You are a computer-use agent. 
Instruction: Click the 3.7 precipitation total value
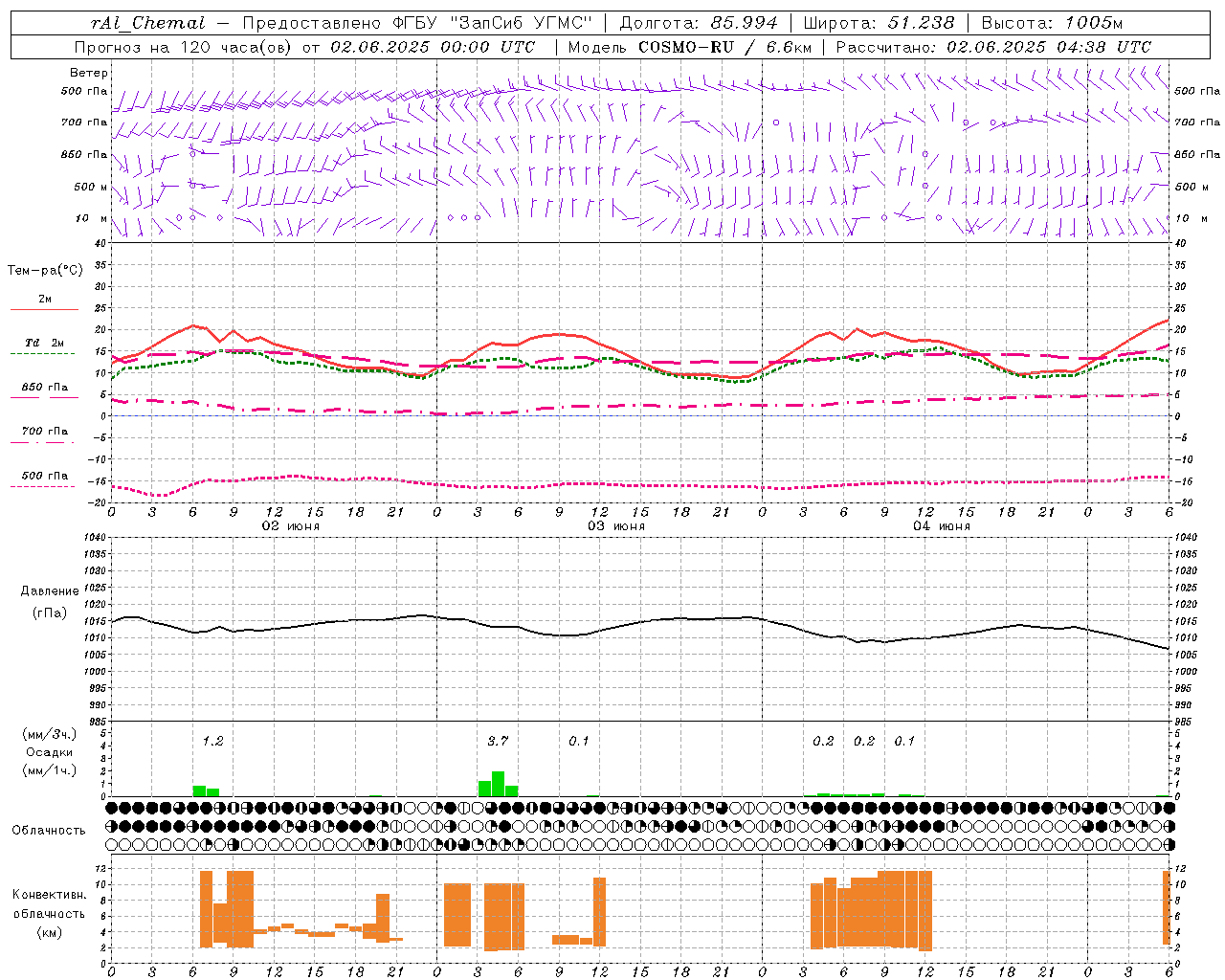pos(498,742)
